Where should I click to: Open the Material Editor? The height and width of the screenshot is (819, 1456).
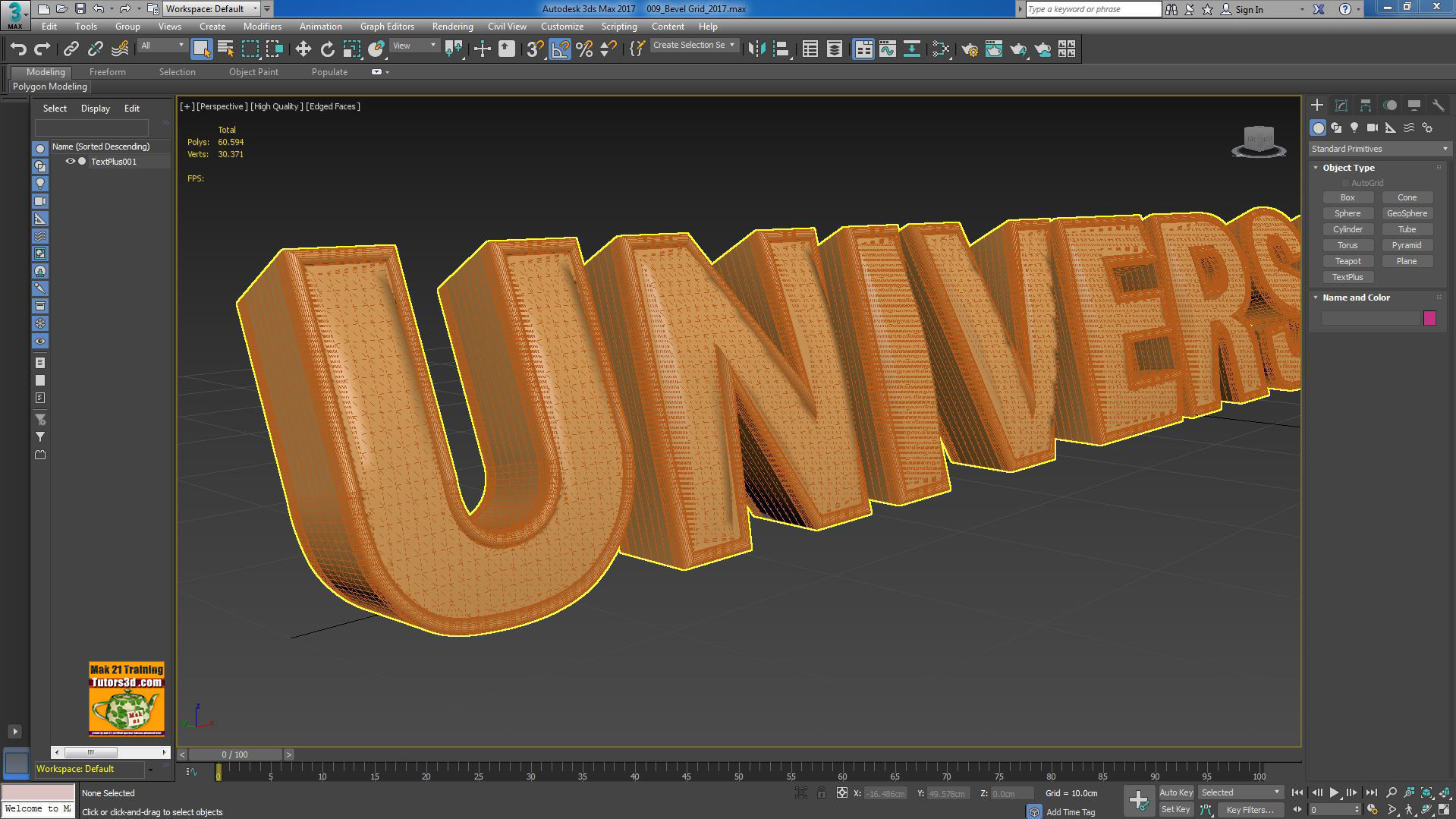click(941, 49)
